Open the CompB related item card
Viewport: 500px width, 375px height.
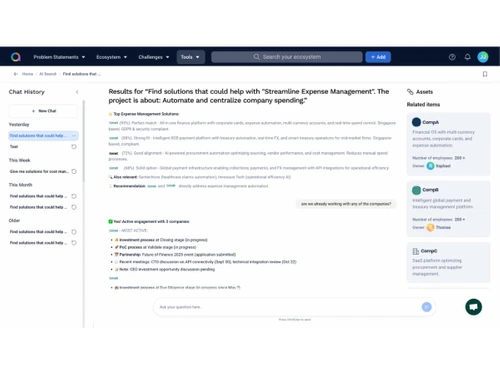(x=448, y=209)
